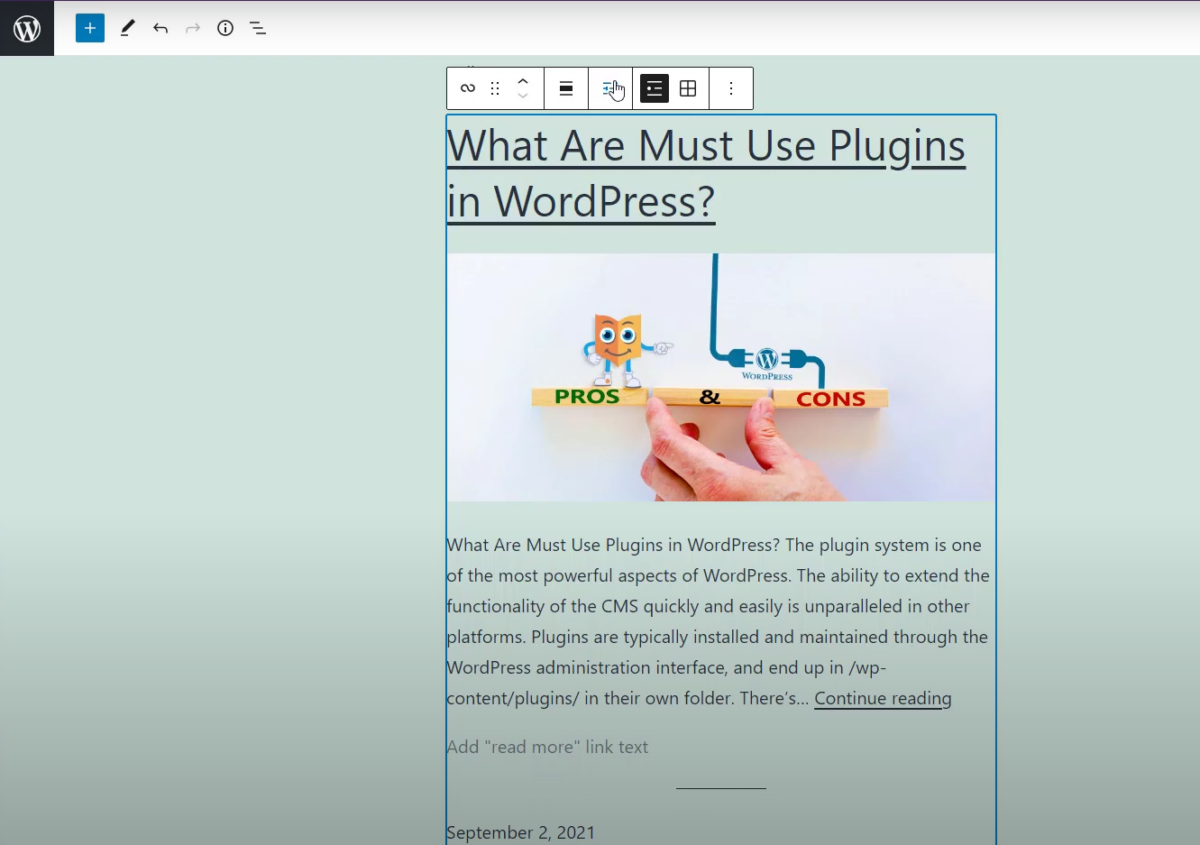Image resolution: width=1200 pixels, height=845 pixels.
Task: Move the block up
Action: pyautogui.click(x=522, y=80)
